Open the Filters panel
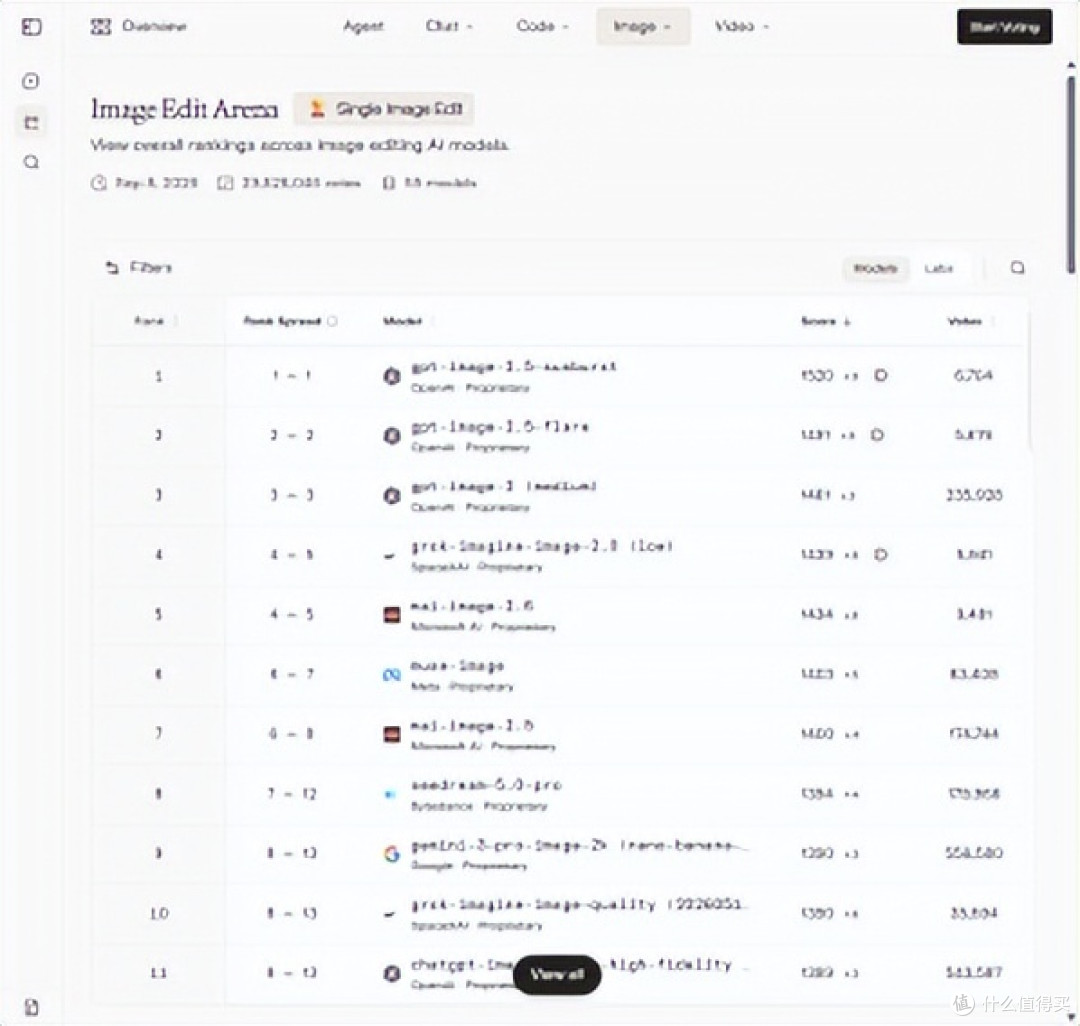Viewport: 1080px width, 1026px height. pos(138,267)
